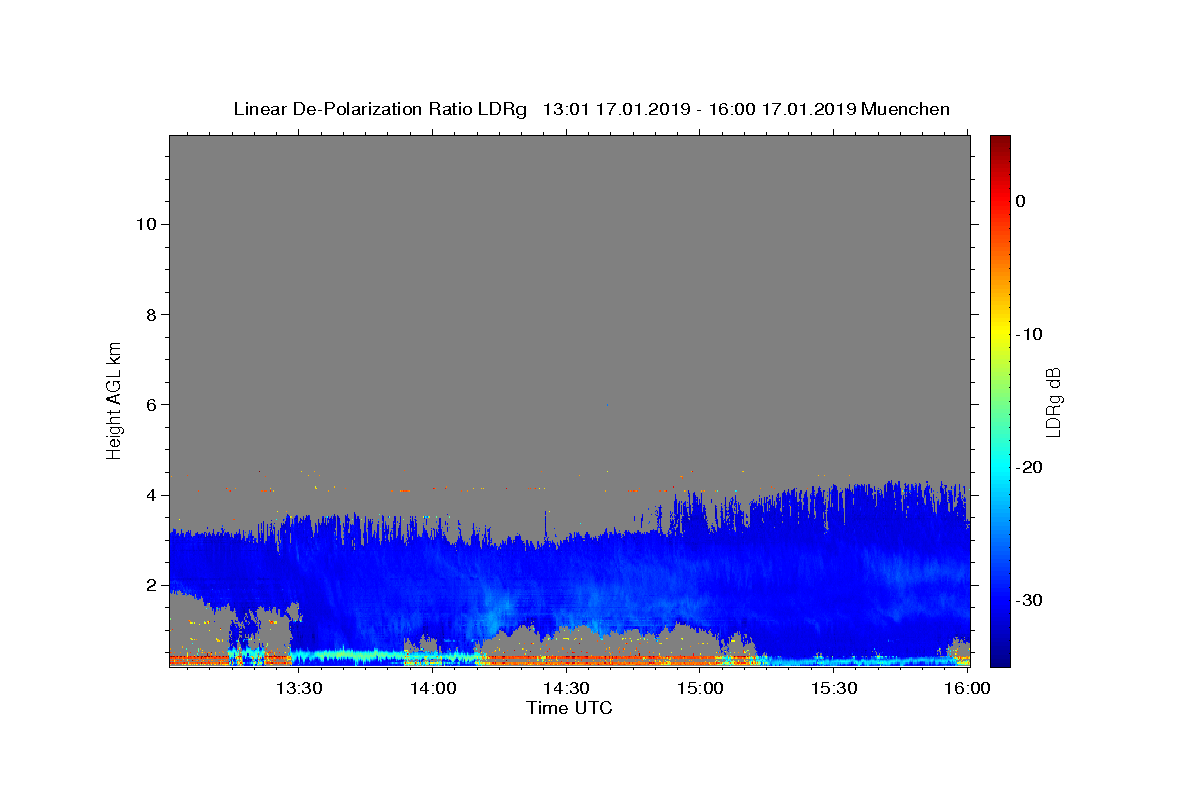
Task: Click the 'Time UTC' axis label
Action: (569, 708)
